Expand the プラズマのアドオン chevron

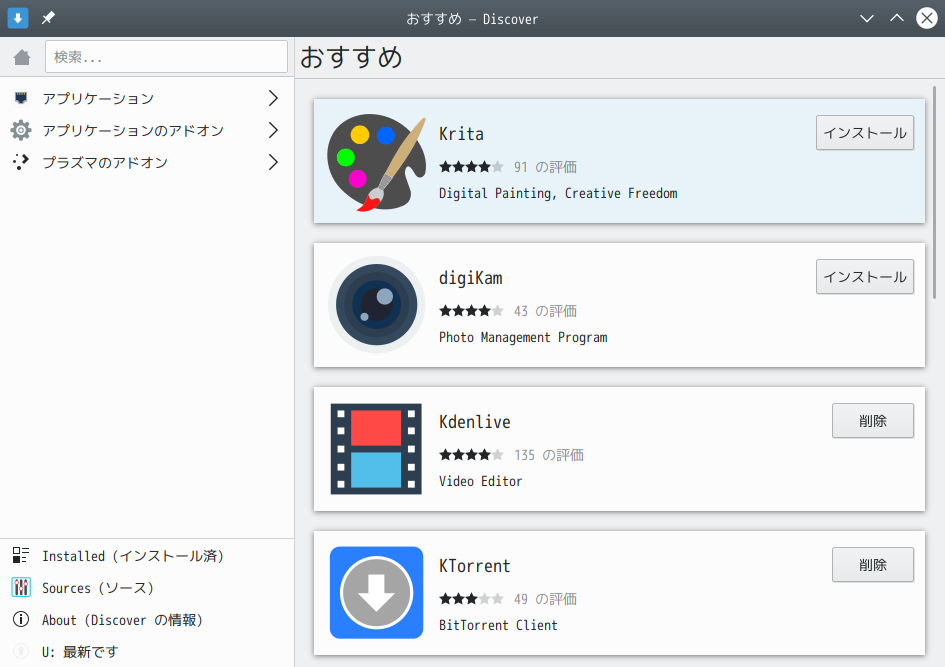pos(273,162)
